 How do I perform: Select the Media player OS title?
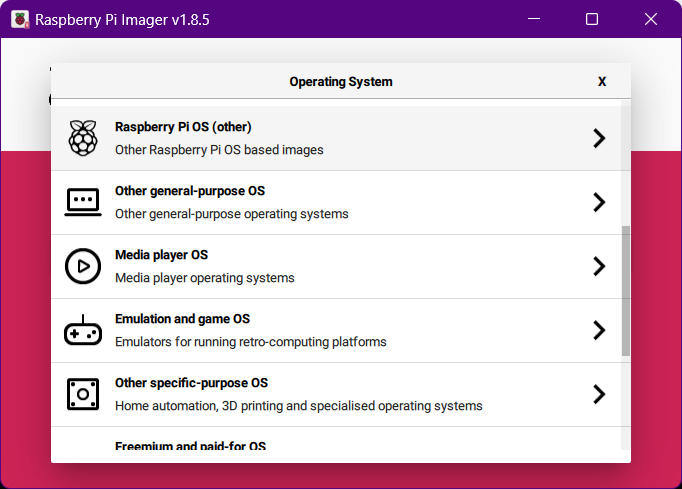coord(161,255)
